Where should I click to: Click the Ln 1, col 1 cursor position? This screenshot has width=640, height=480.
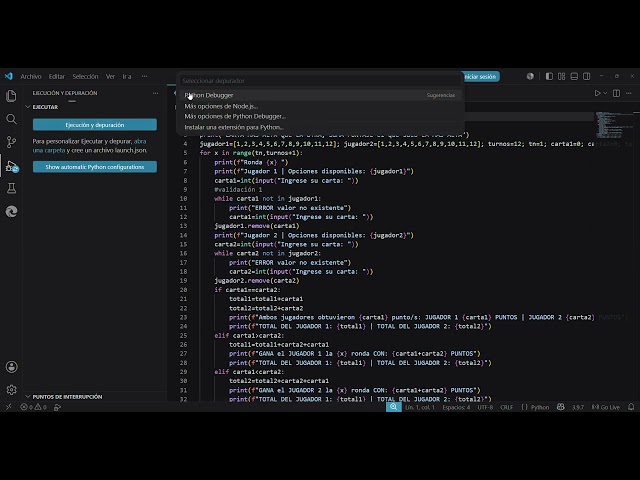click(420, 407)
